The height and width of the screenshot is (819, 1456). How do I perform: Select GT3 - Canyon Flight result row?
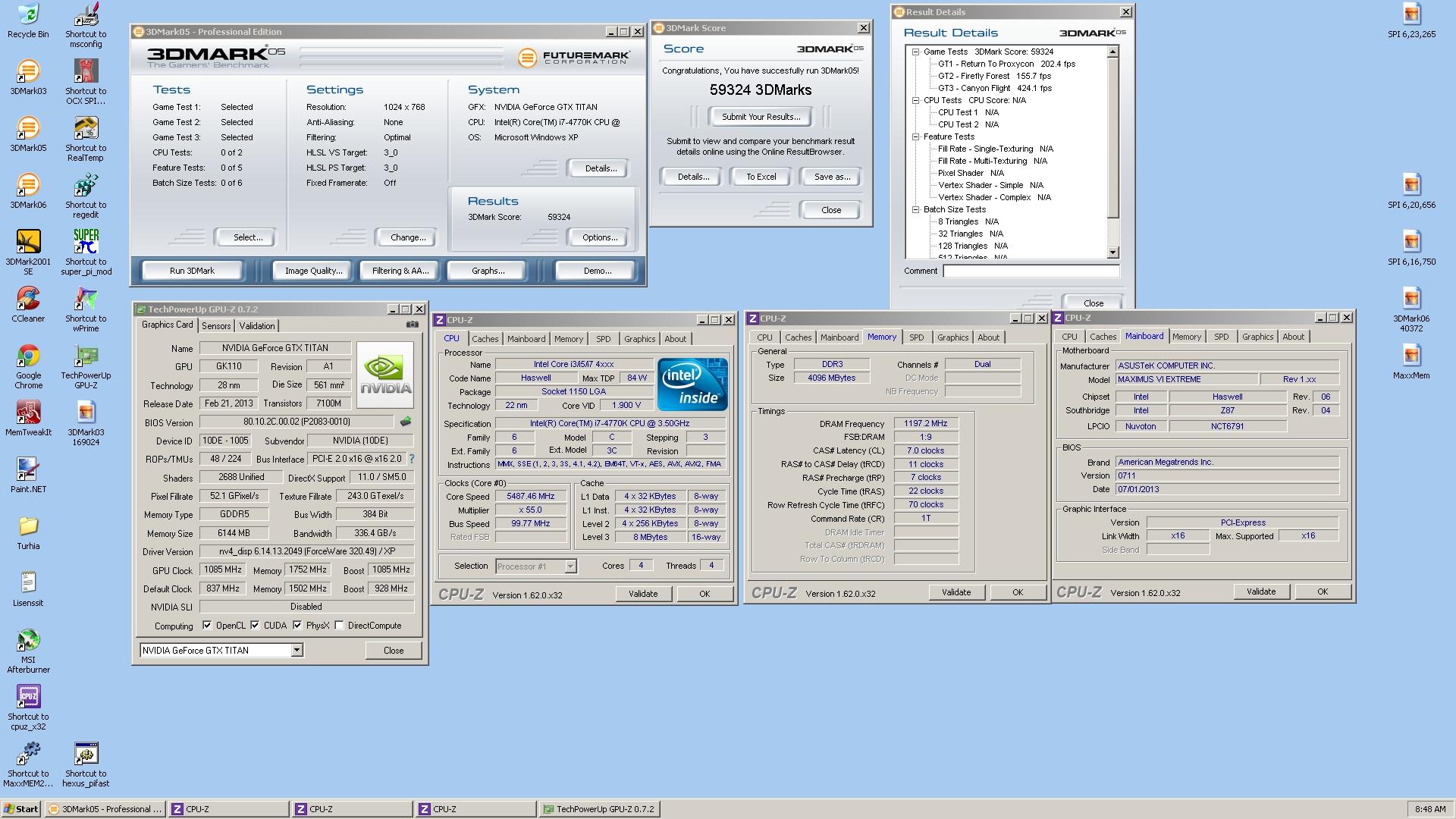pyautogui.click(x=994, y=88)
